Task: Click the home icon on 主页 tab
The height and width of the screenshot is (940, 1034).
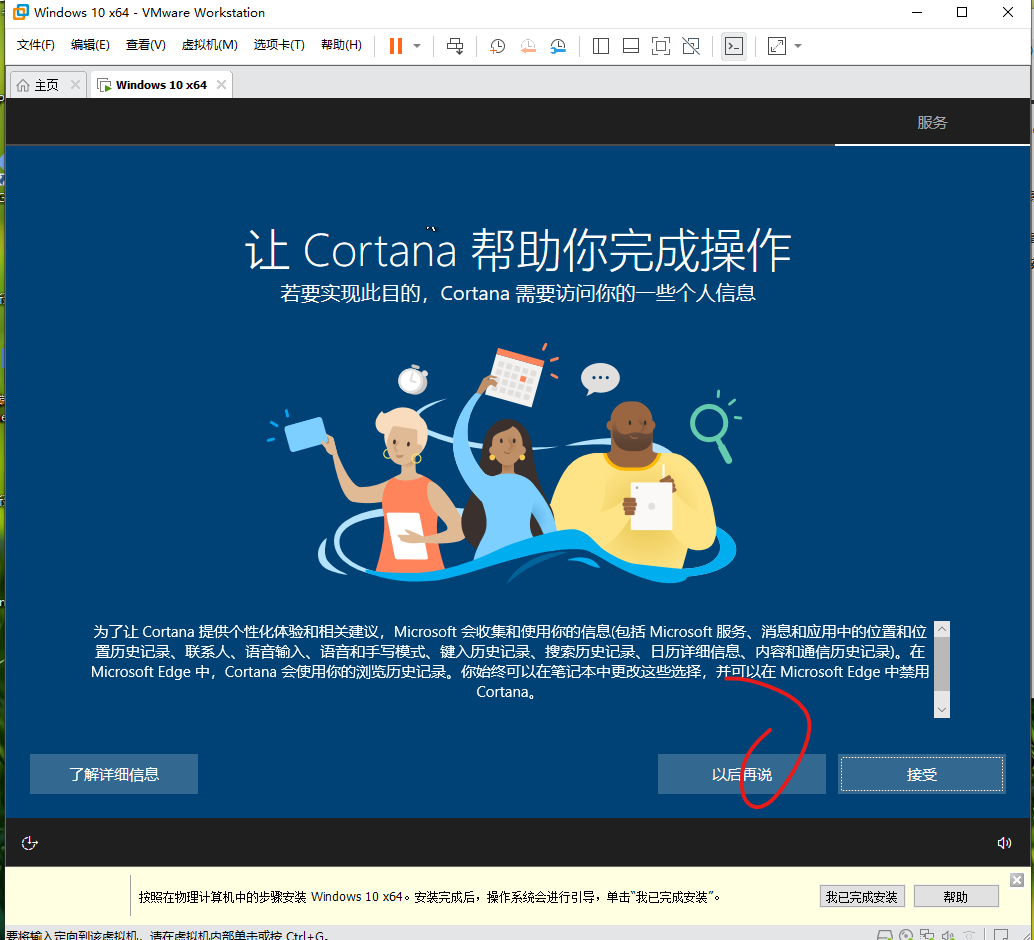Action: [x=23, y=85]
